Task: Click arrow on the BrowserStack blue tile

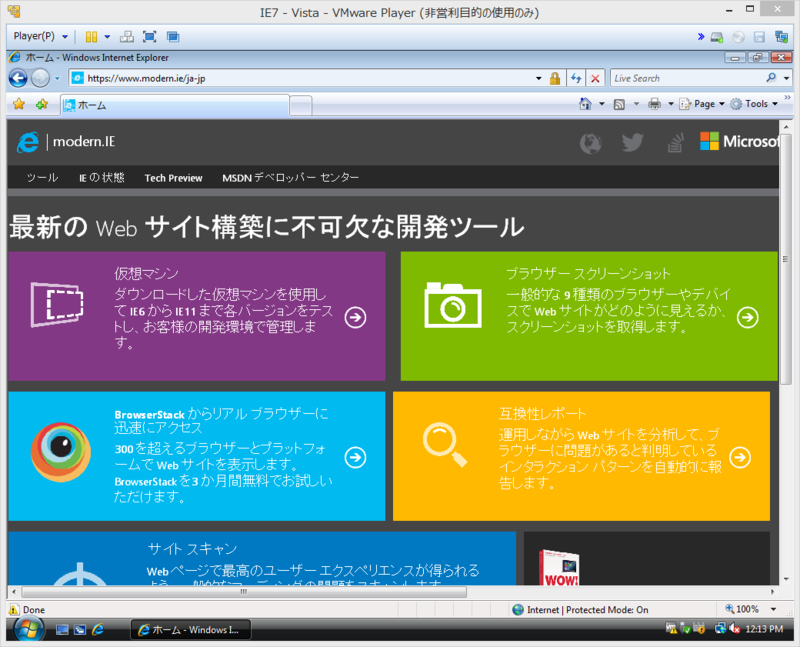Action: (x=355, y=457)
